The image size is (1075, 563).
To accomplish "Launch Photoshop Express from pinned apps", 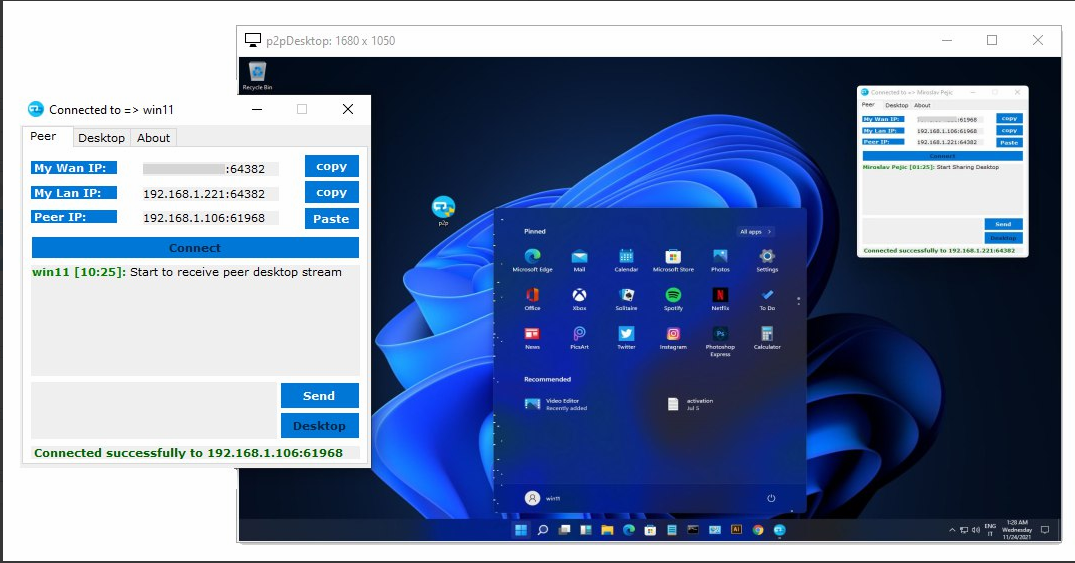I will 720,334.
